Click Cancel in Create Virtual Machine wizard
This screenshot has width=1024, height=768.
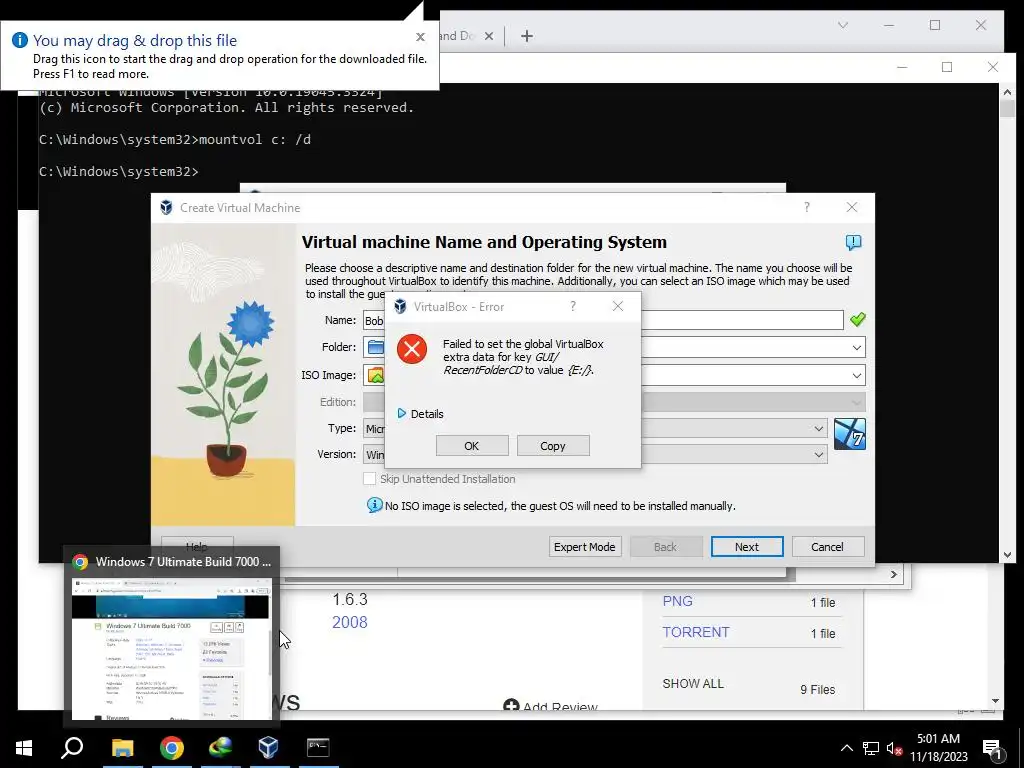(x=827, y=547)
